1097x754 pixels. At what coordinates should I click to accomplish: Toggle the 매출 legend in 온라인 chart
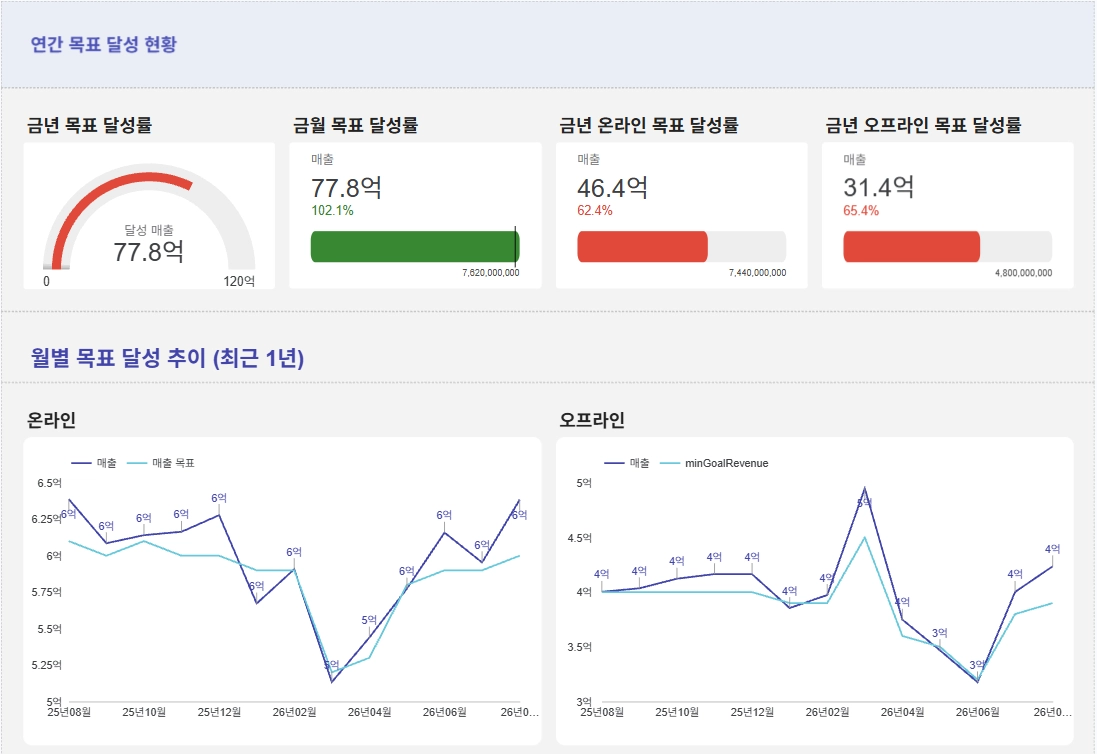click(x=94, y=463)
